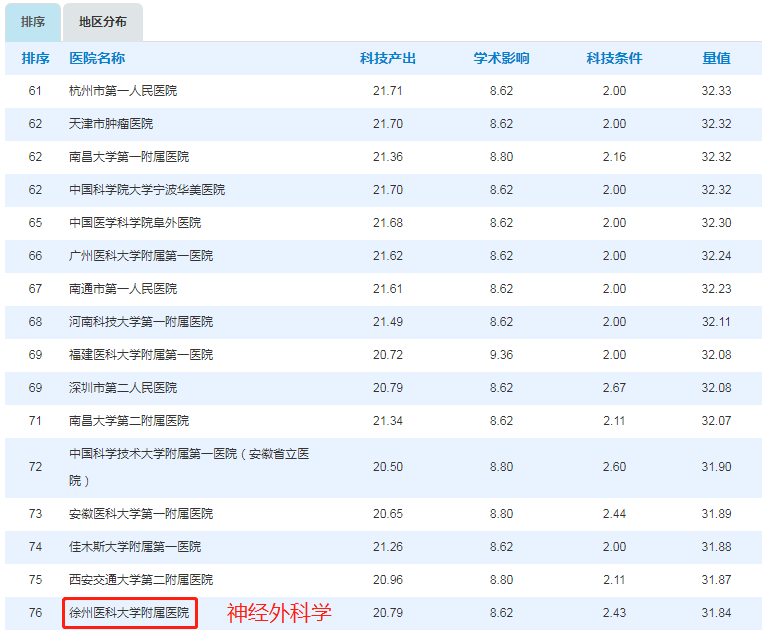Select hospital 天津市肿瘤医院
The height and width of the screenshot is (636, 769).
111,124
